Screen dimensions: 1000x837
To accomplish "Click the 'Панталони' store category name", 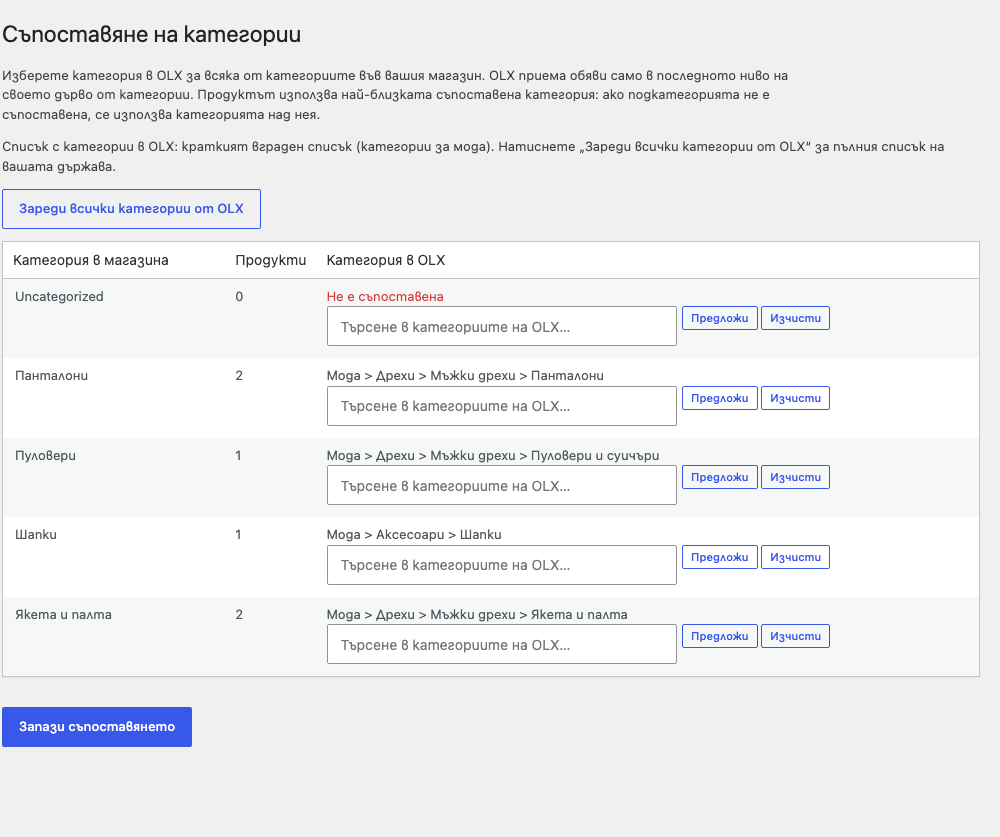I will 52,376.
